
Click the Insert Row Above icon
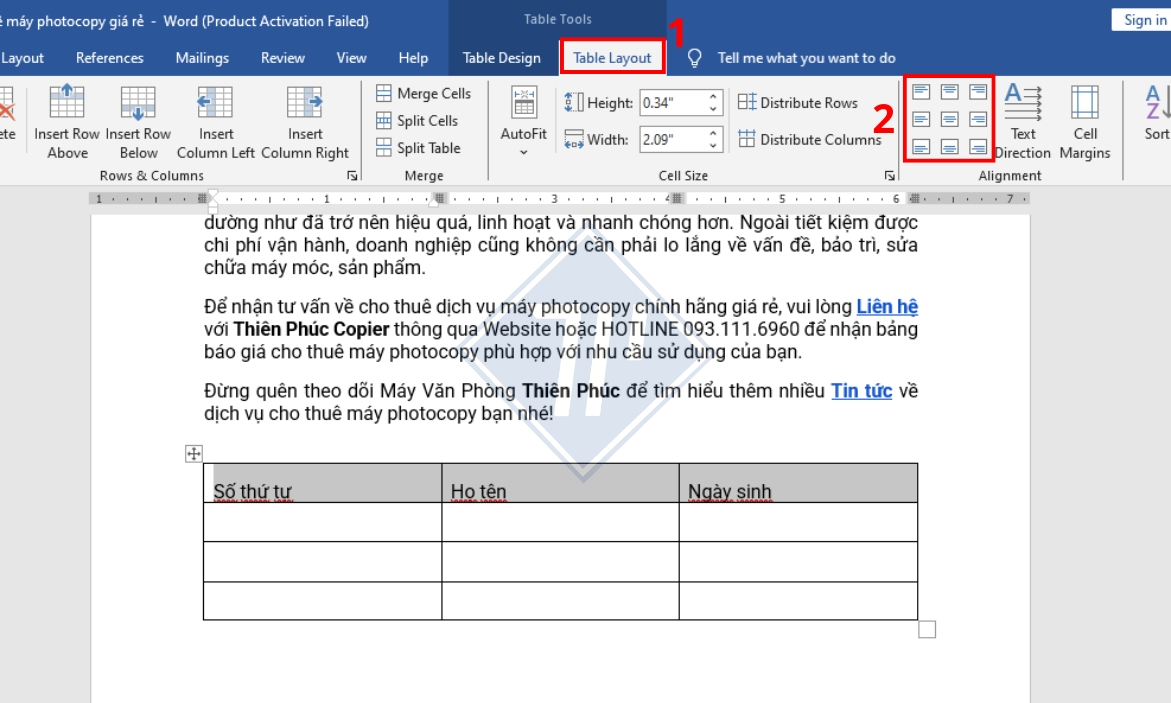click(x=67, y=104)
